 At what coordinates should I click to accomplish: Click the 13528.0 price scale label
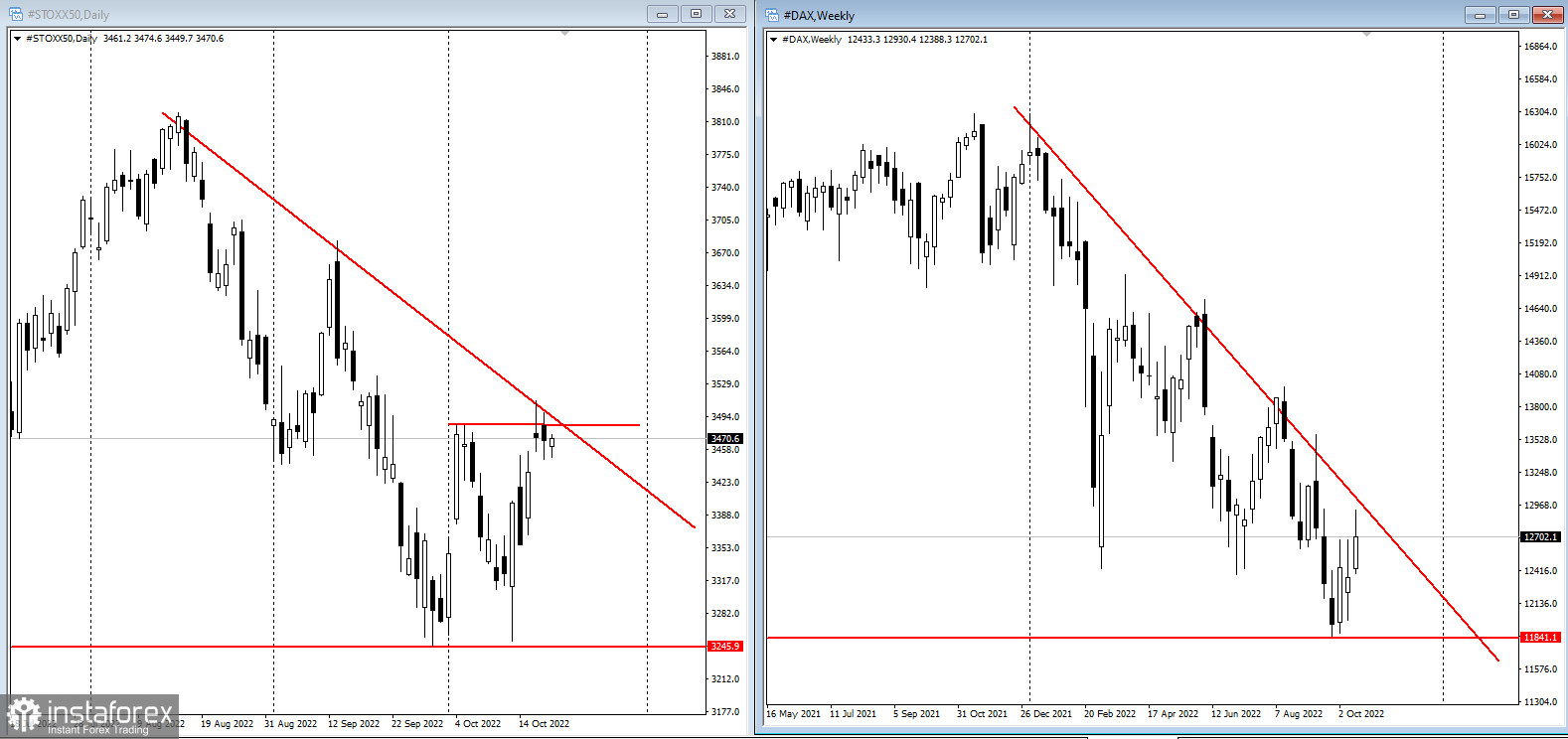tap(1540, 440)
